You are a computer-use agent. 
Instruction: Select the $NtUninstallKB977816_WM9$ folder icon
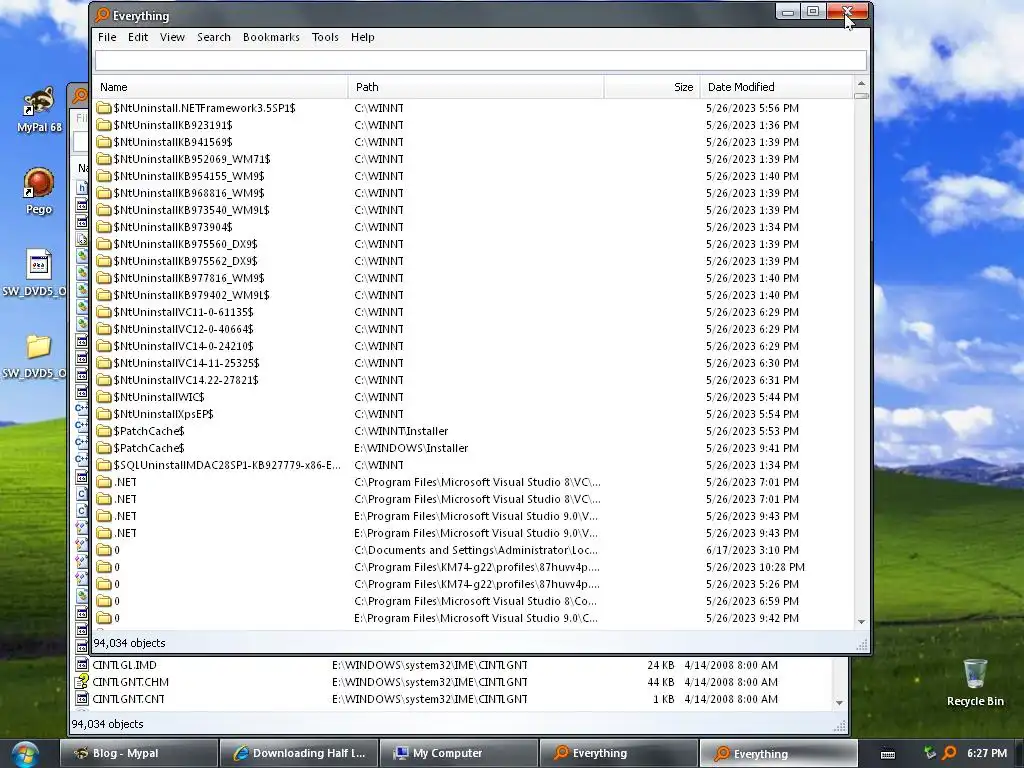click(x=104, y=278)
